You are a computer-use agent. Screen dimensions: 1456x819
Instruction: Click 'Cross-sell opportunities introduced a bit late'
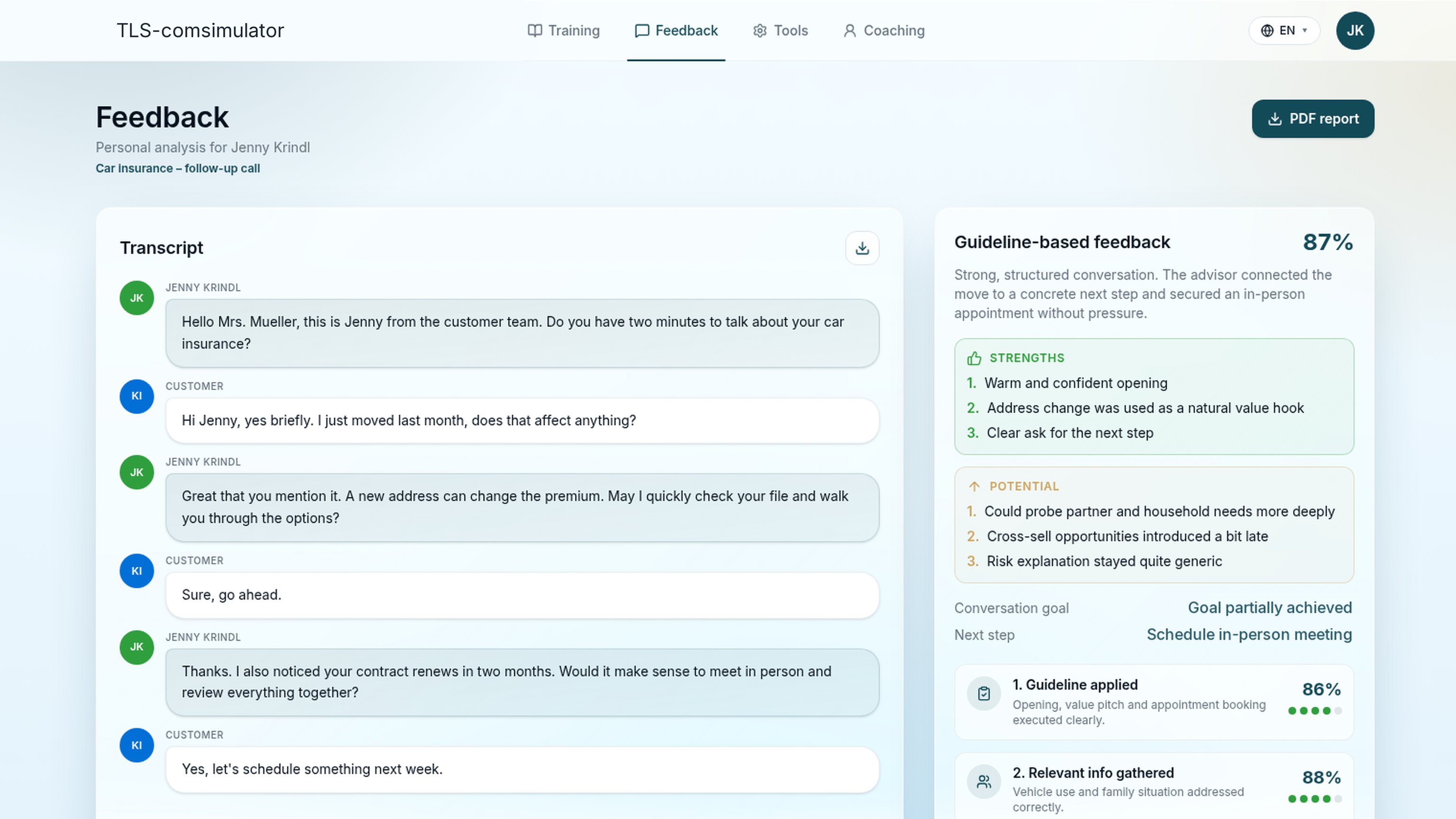click(1127, 537)
